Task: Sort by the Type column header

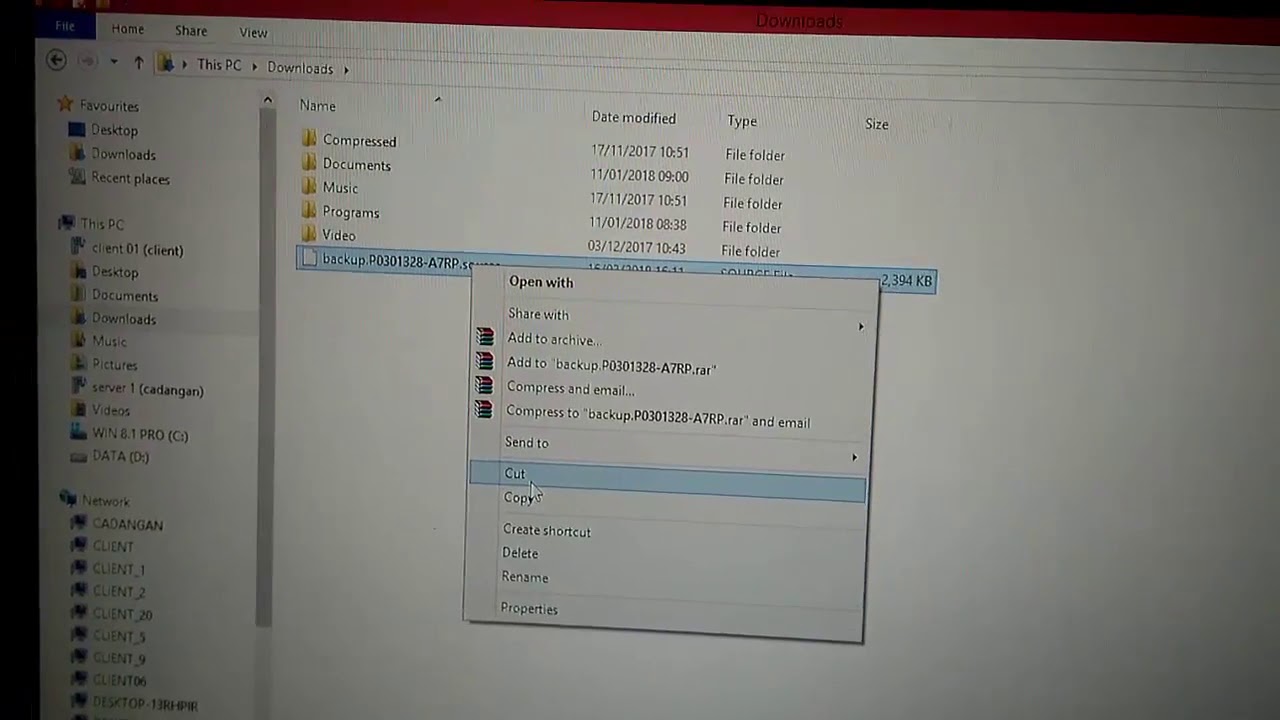Action: click(742, 121)
